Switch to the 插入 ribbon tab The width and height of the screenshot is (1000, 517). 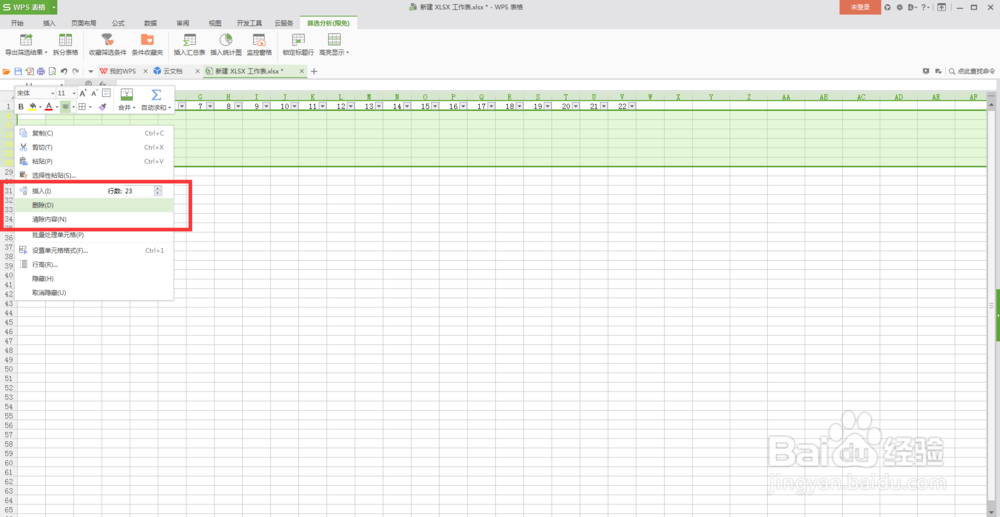49,23
